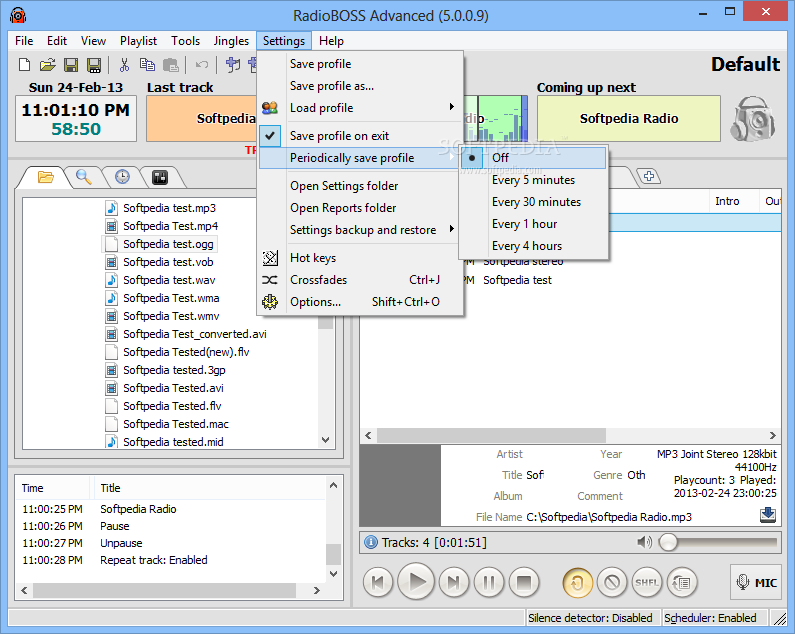The image size is (795, 634).
Task: Click the volume slider handle
Action: click(x=668, y=542)
